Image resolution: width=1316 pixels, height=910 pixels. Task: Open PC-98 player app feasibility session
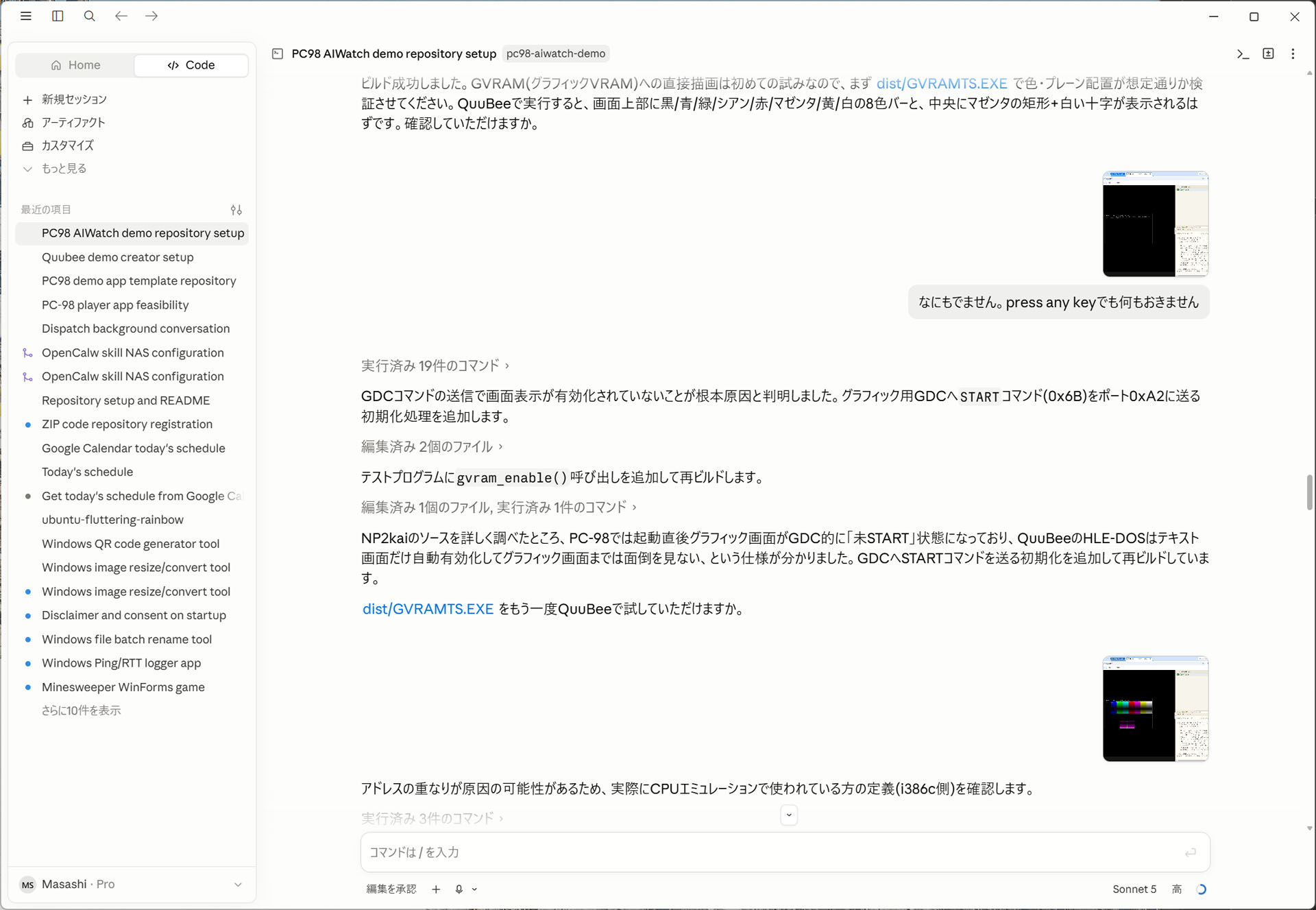coord(132,305)
